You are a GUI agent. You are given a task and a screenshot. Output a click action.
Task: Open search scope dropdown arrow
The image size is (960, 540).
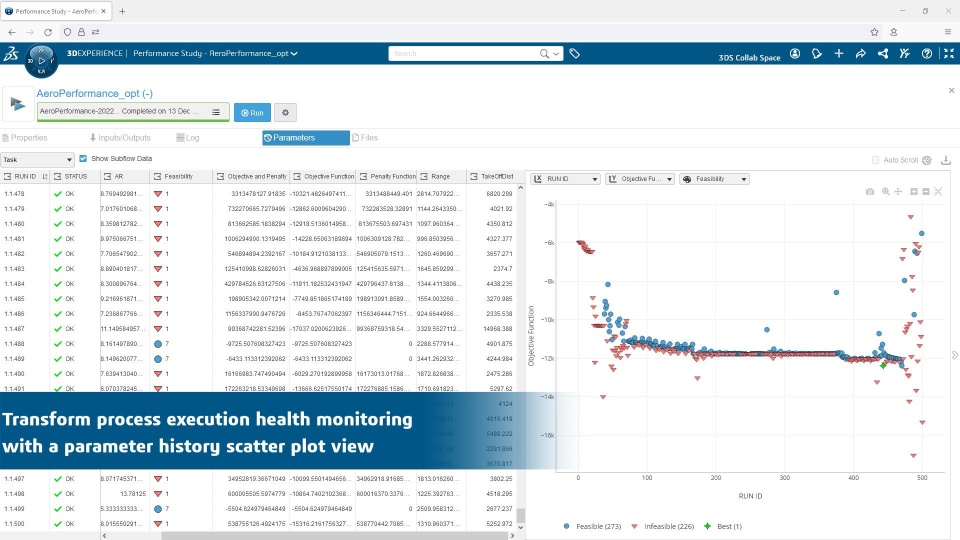[556, 54]
